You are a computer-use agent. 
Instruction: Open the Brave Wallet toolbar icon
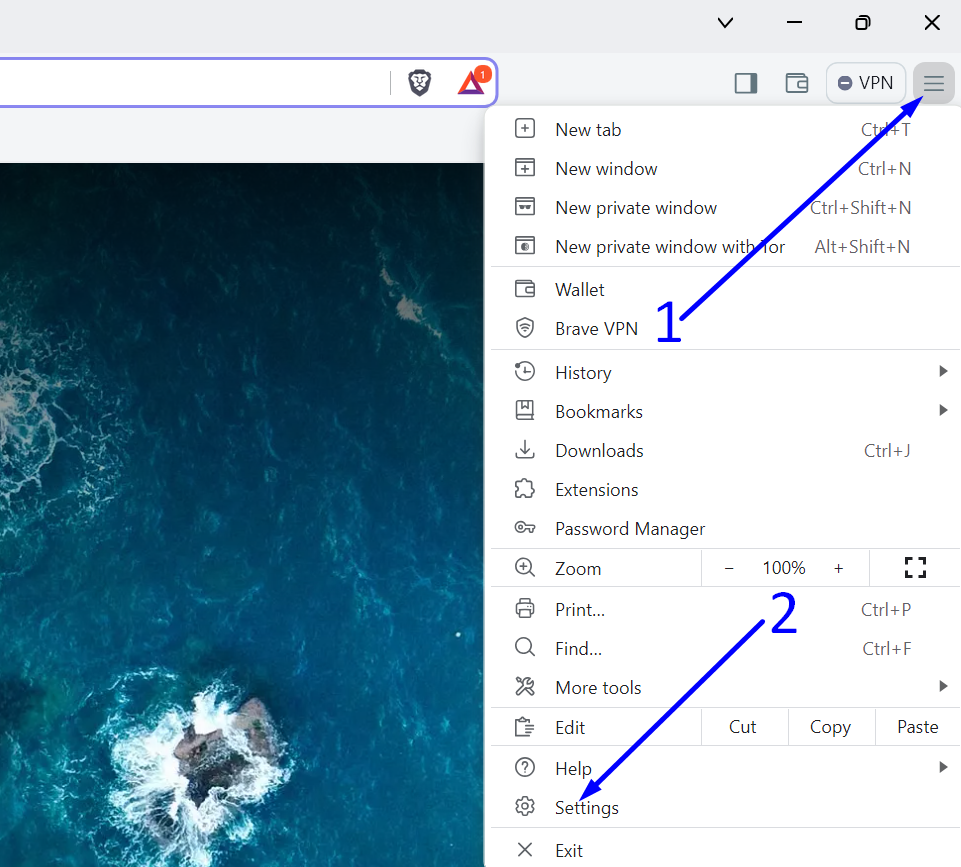tap(797, 83)
